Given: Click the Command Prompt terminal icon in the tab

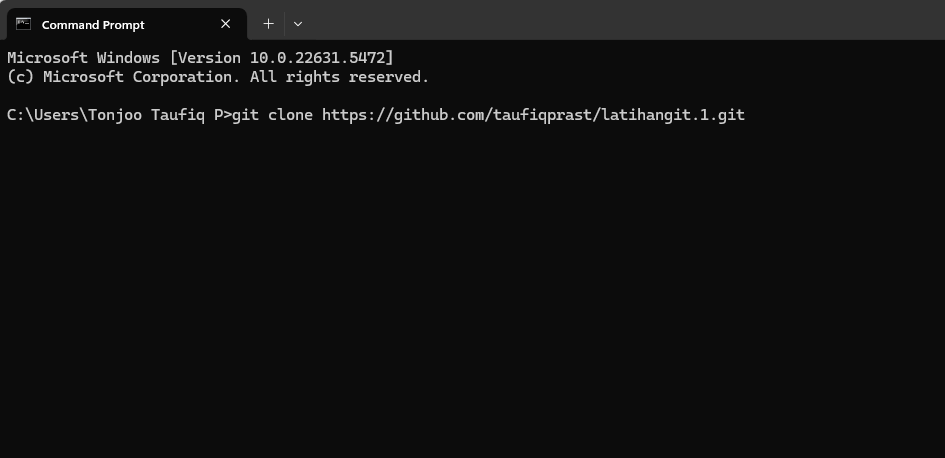Looking at the screenshot, I should (x=24, y=24).
